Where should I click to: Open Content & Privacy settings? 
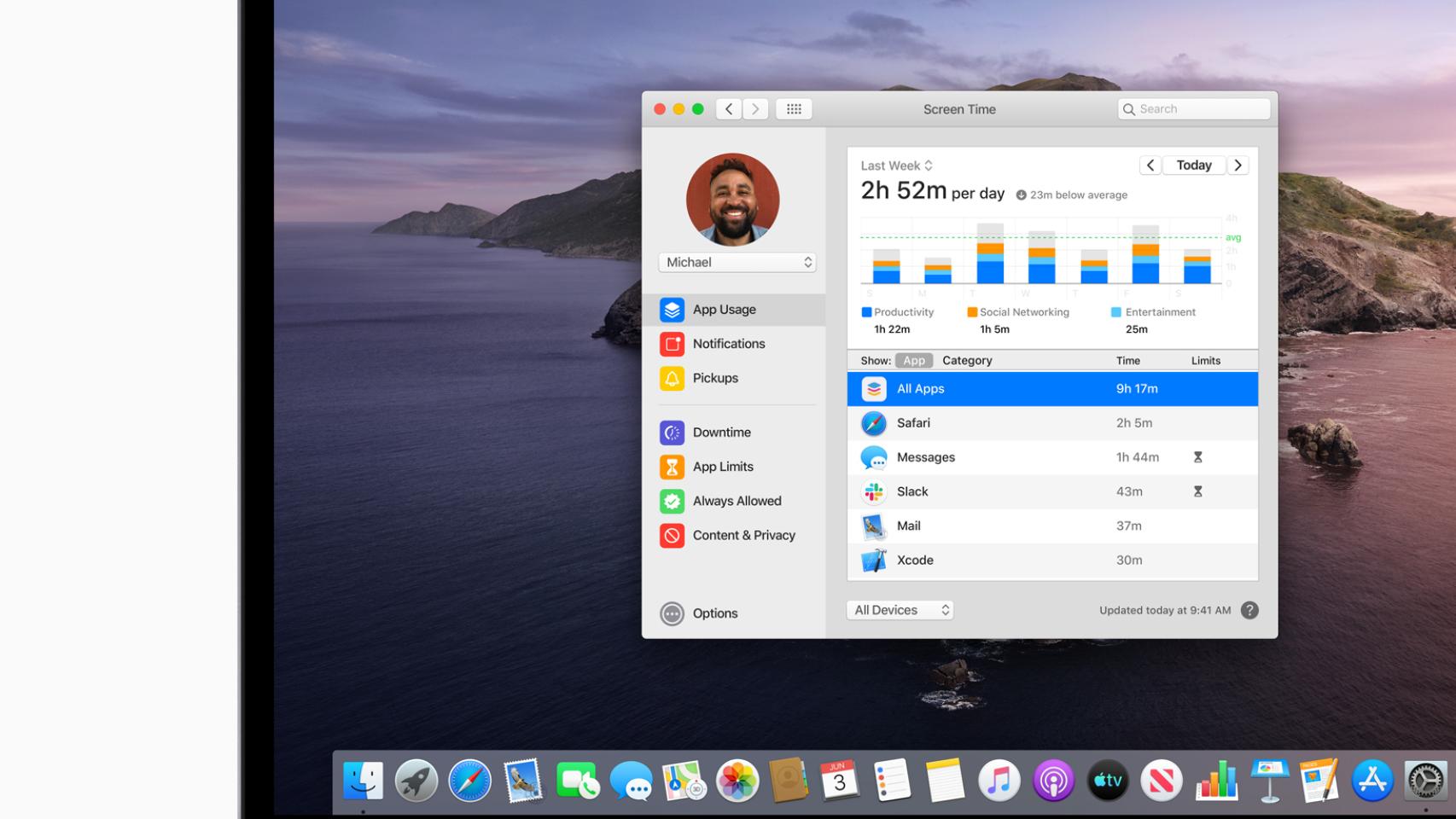tap(743, 535)
